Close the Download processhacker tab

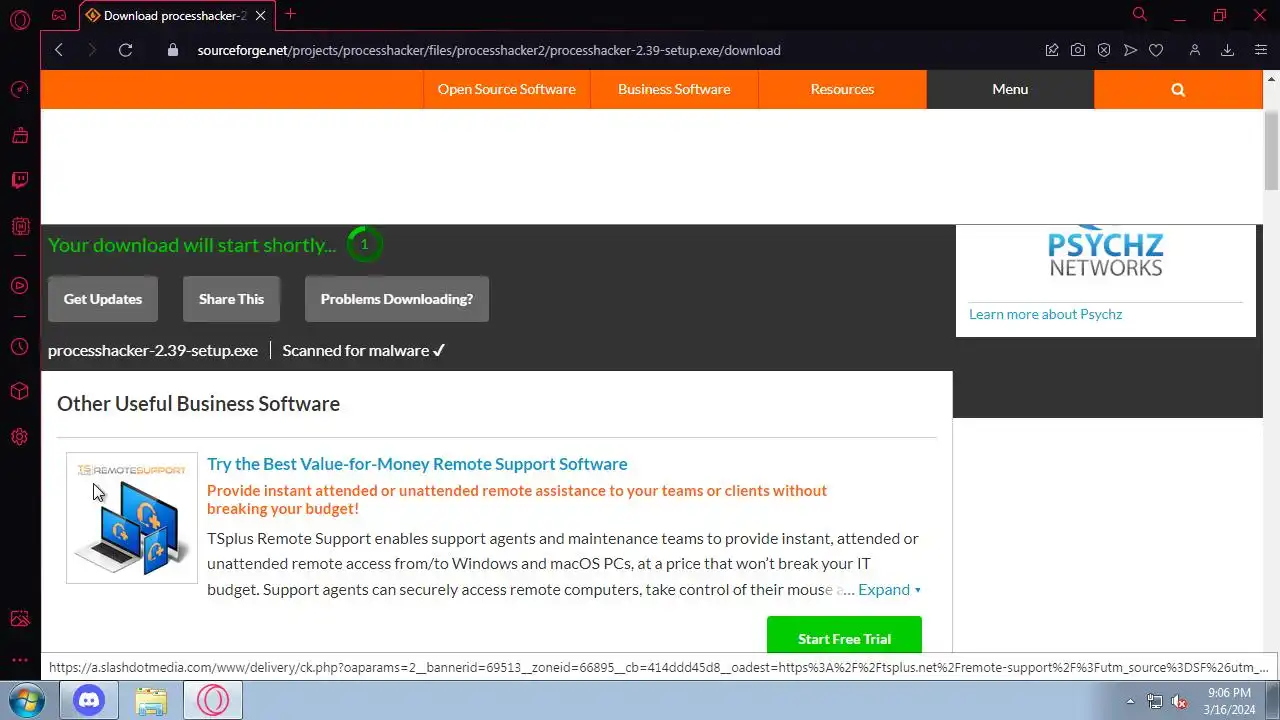(261, 15)
